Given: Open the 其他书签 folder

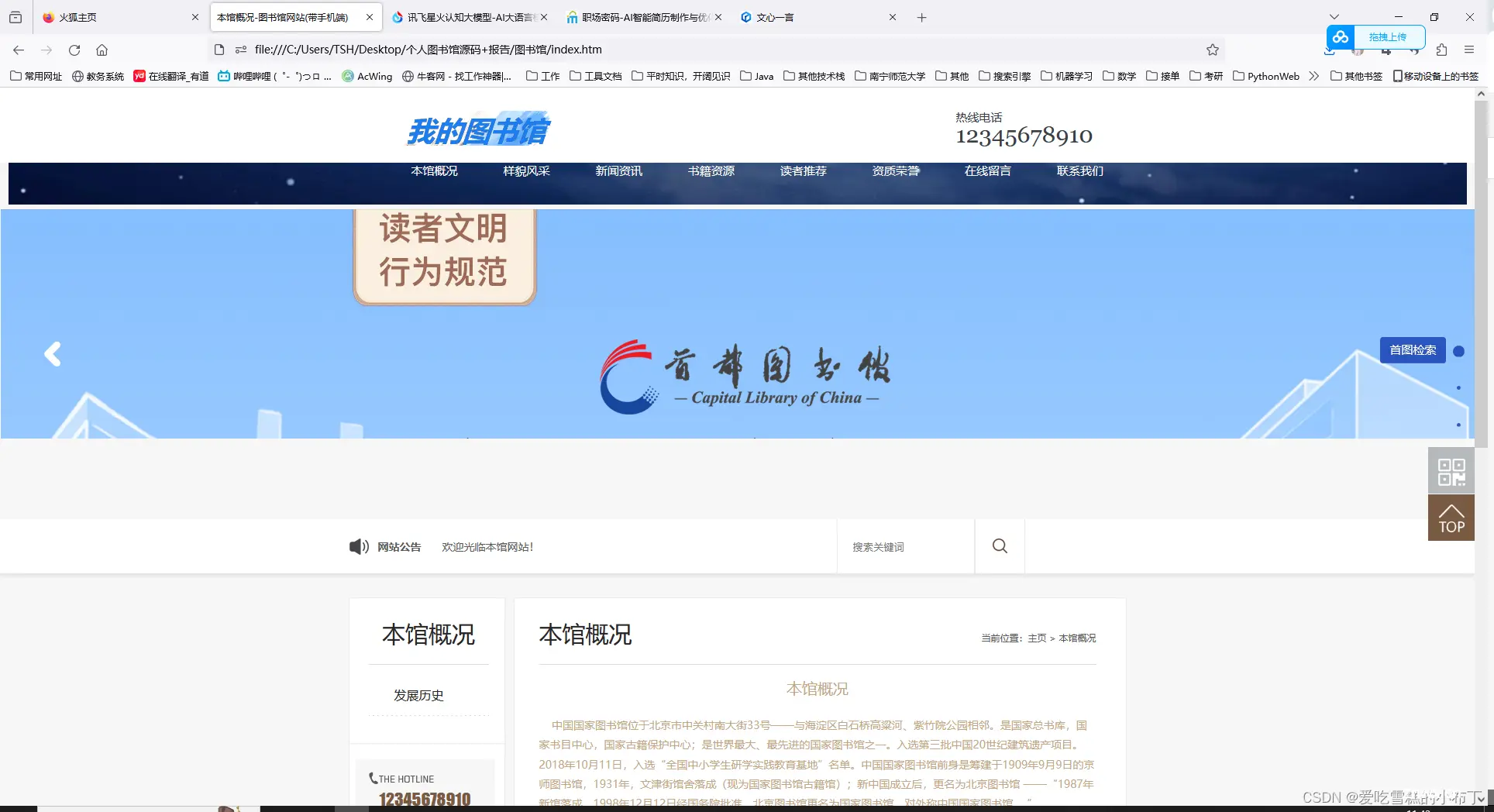Looking at the screenshot, I should (1356, 76).
